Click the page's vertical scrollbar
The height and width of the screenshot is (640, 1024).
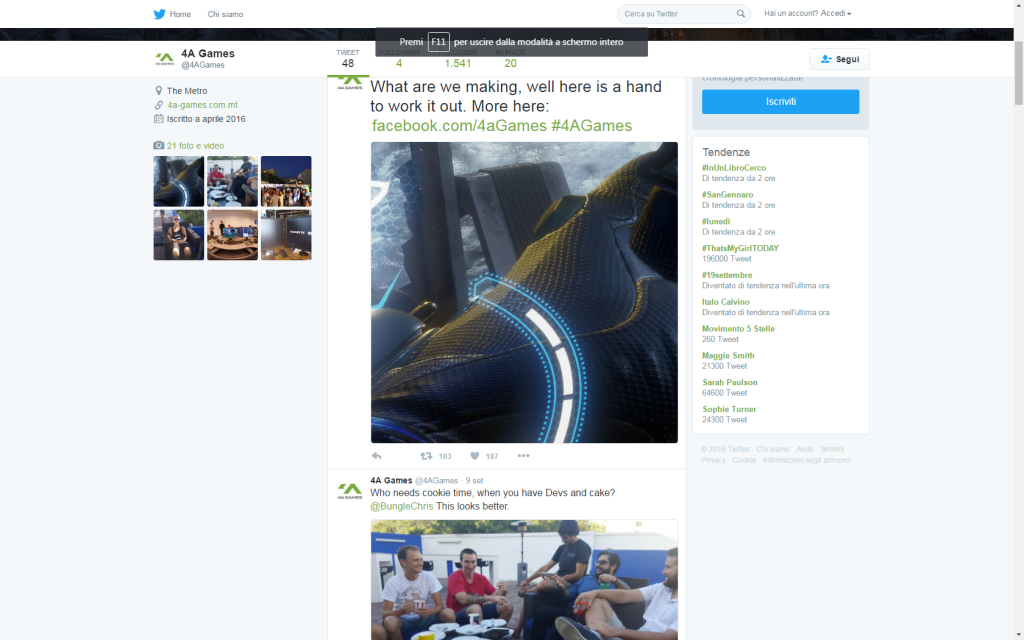tap(1018, 300)
